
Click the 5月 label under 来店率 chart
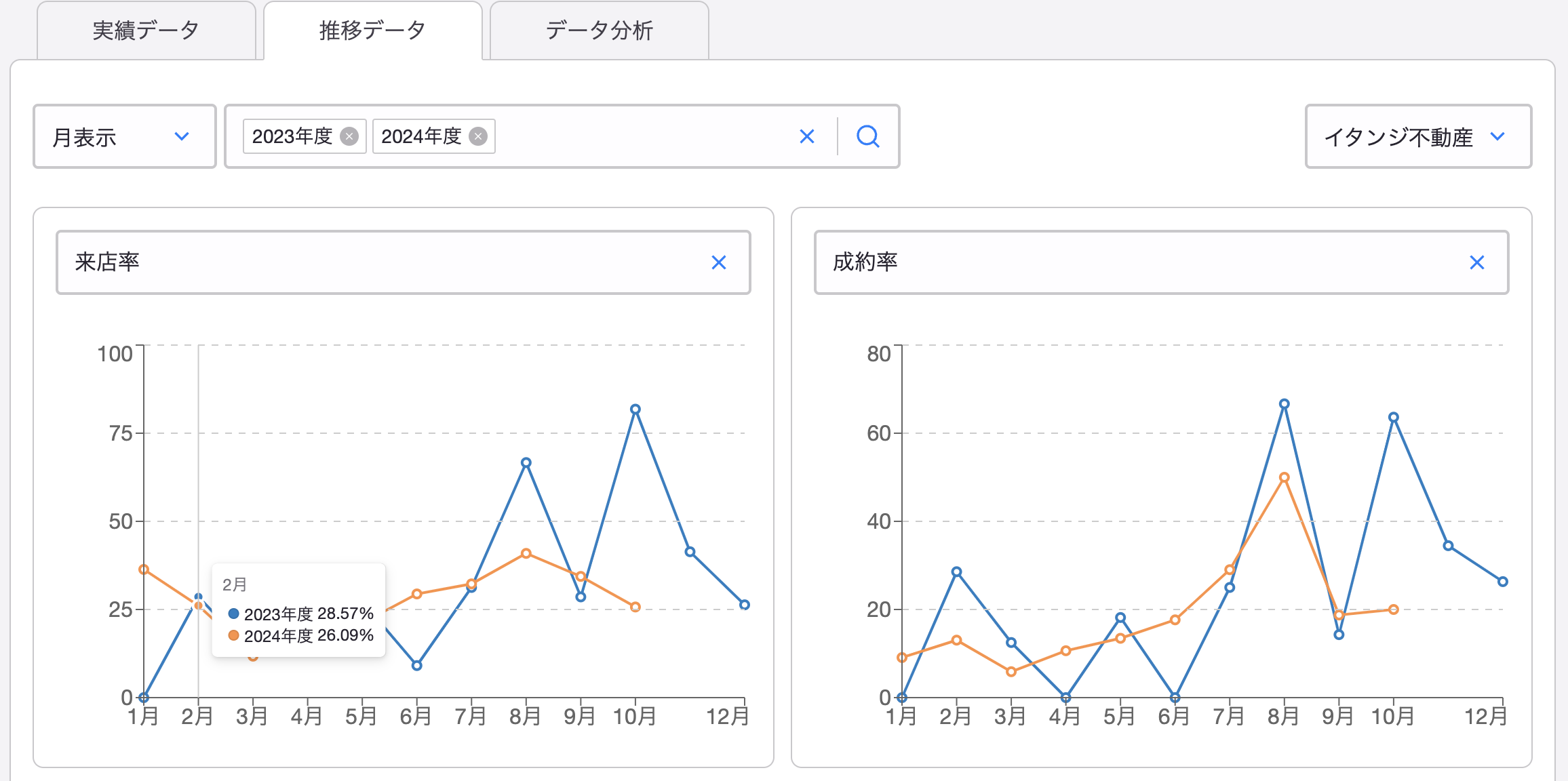tap(361, 717)
